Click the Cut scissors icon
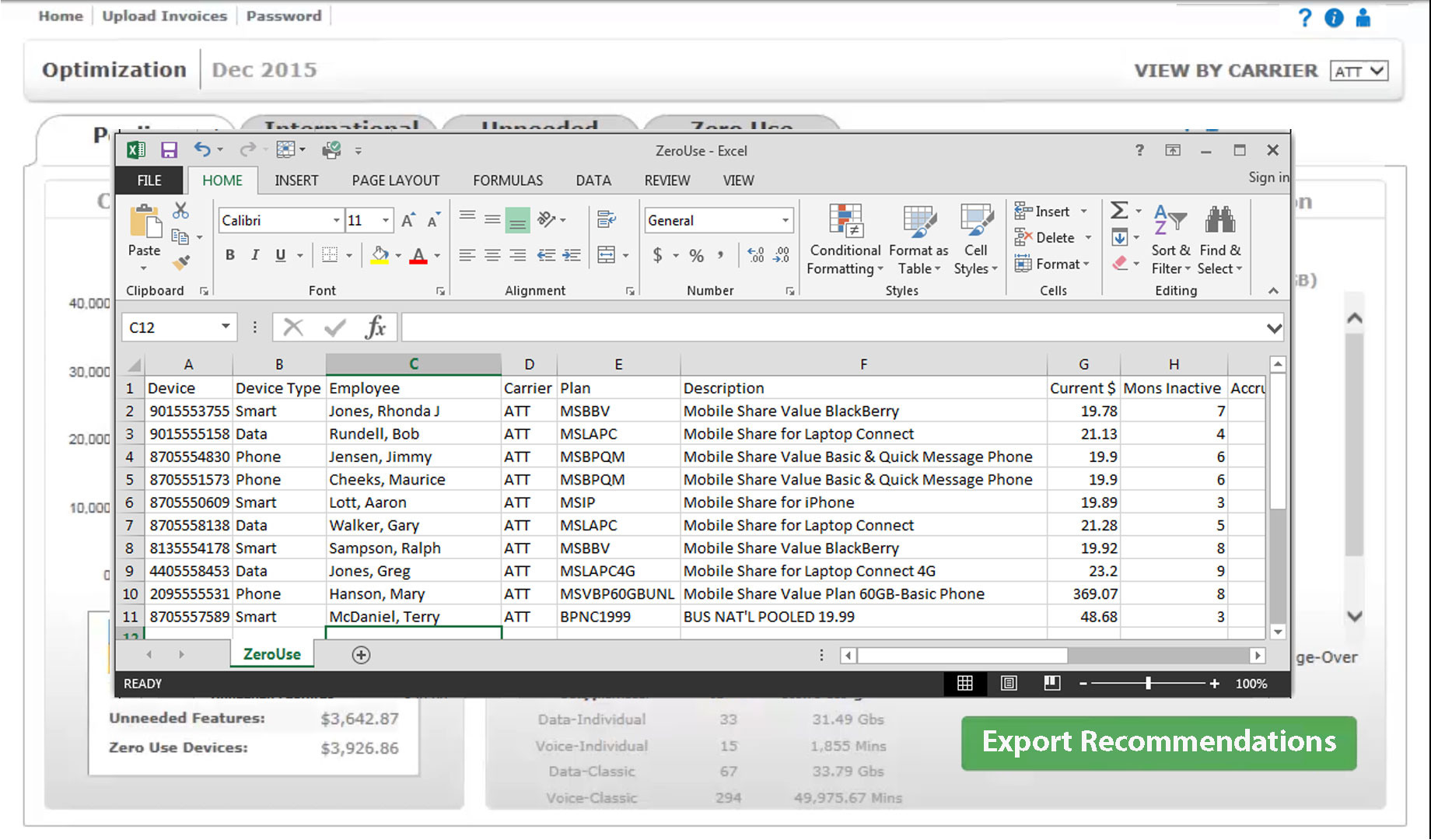The height and width of the screenshot is (840, 1431). click(x=180, y=210)
